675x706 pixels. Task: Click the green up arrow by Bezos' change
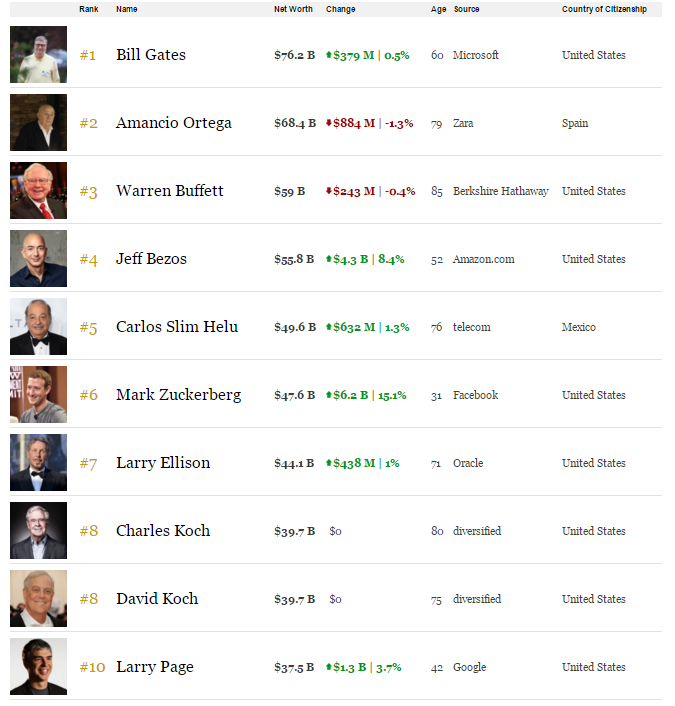click(329, 259)
